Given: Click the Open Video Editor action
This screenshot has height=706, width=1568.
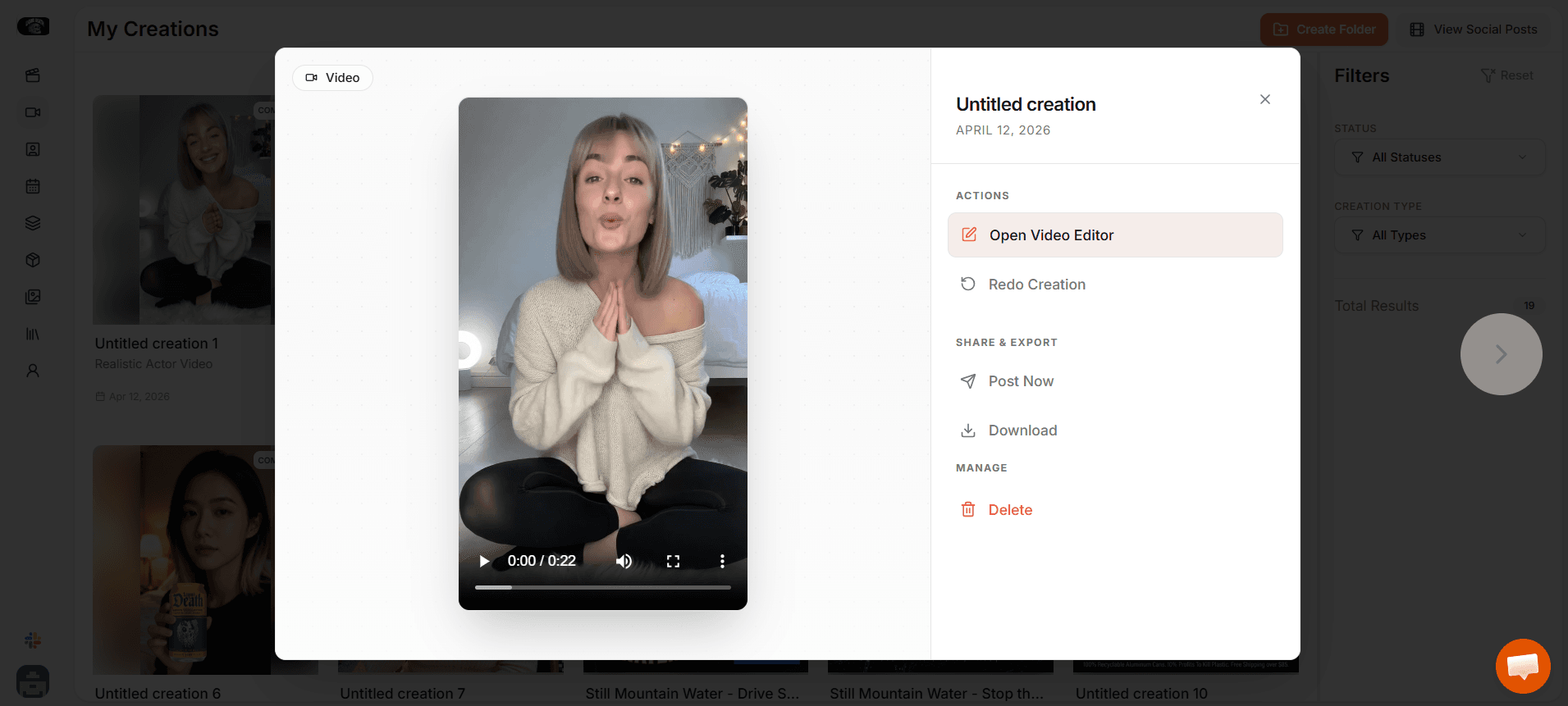Looking at the screenshot, I should [1115, 235].
